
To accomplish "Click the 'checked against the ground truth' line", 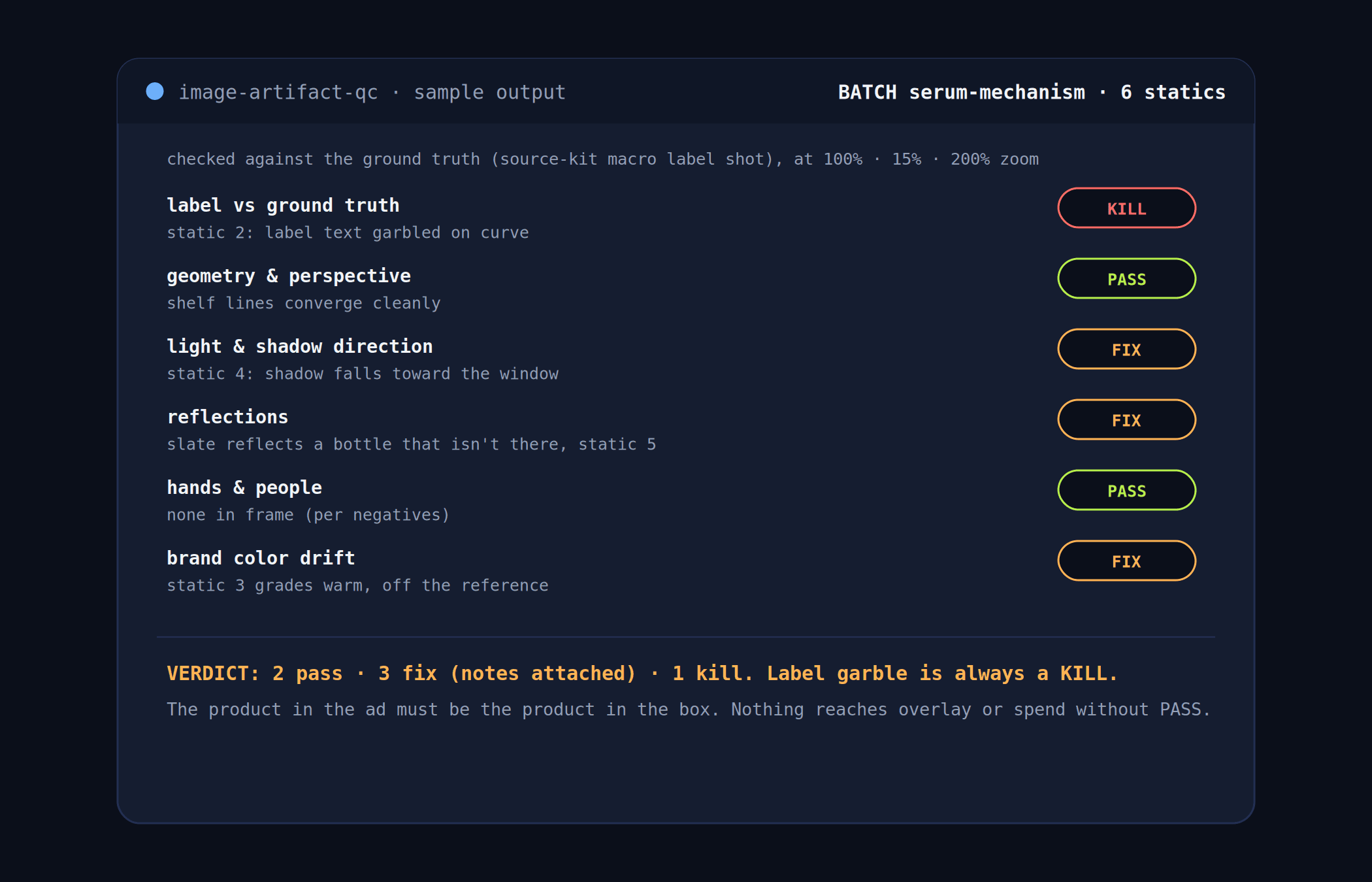I will [602, 159].
